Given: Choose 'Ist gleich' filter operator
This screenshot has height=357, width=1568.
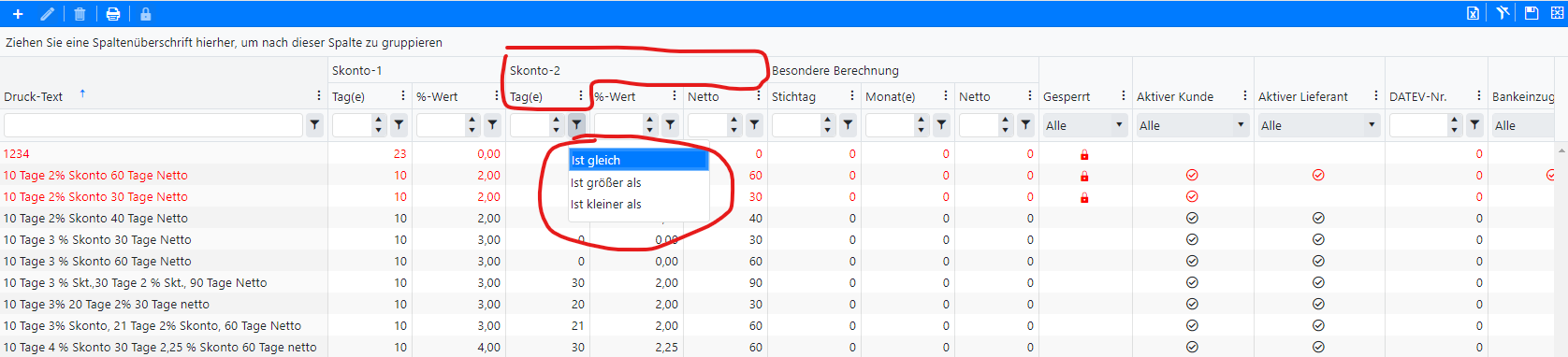Looking at the screenshot, I should pos(638,161).
